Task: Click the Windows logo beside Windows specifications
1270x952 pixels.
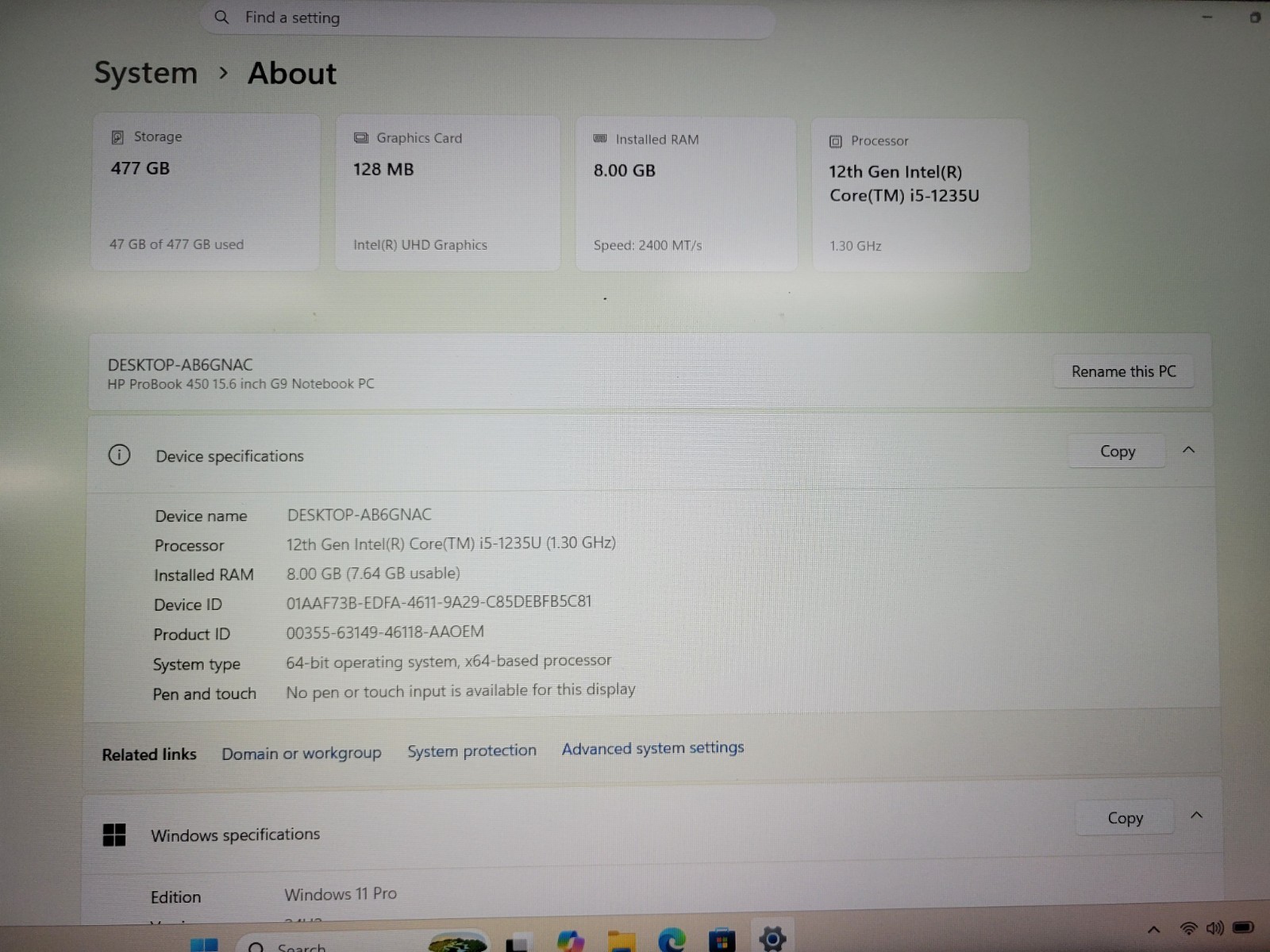Action: tap(114, 835)
